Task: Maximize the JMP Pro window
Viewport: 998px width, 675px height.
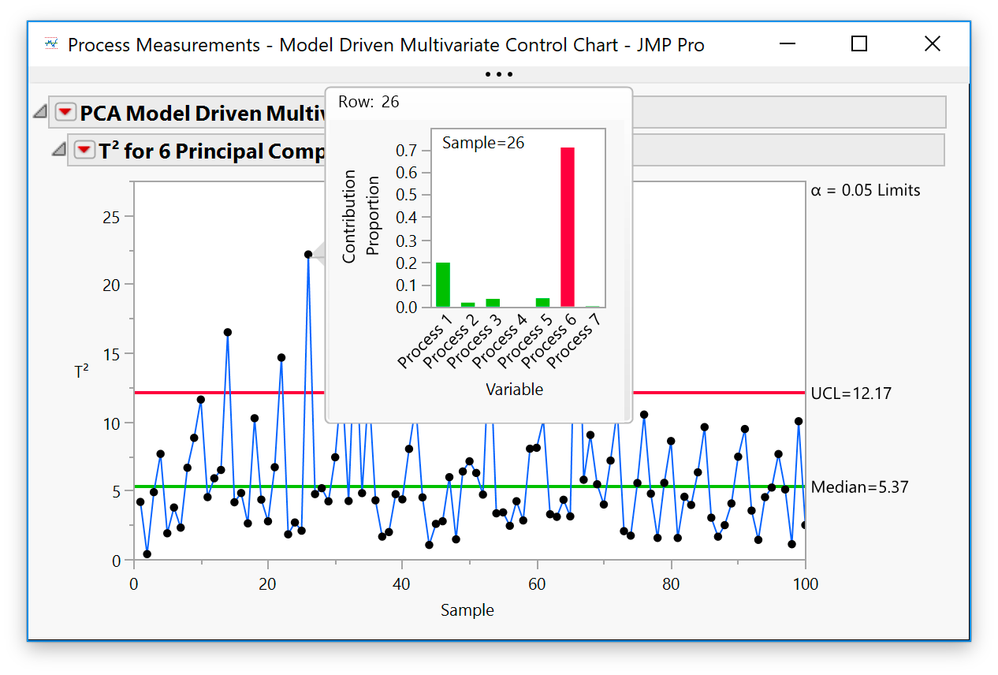Action: [x=859, y=44]
